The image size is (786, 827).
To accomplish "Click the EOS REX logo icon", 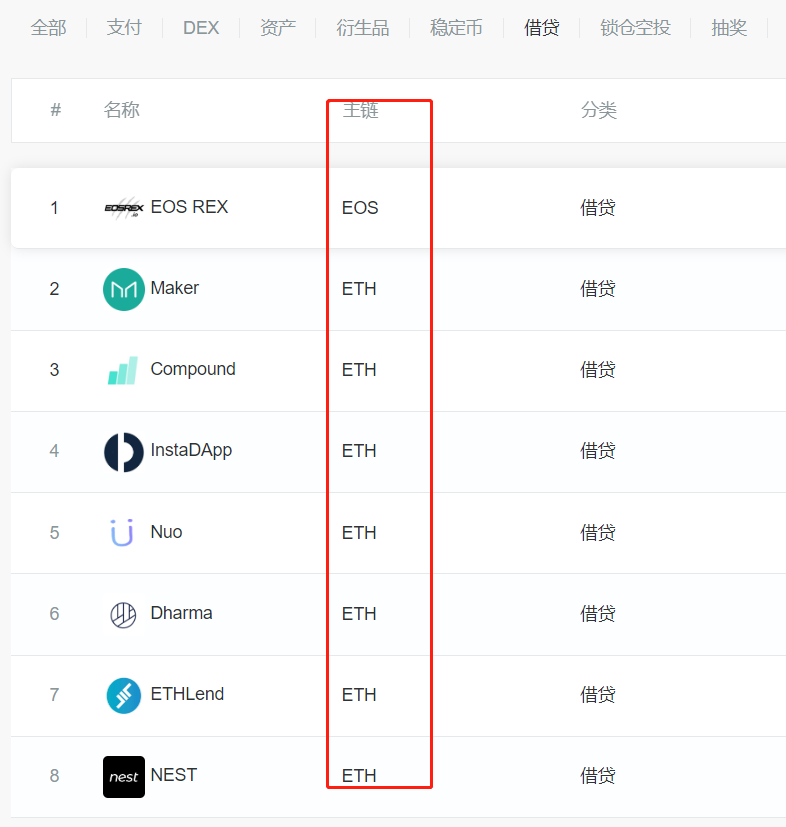I will pos(124,208).
